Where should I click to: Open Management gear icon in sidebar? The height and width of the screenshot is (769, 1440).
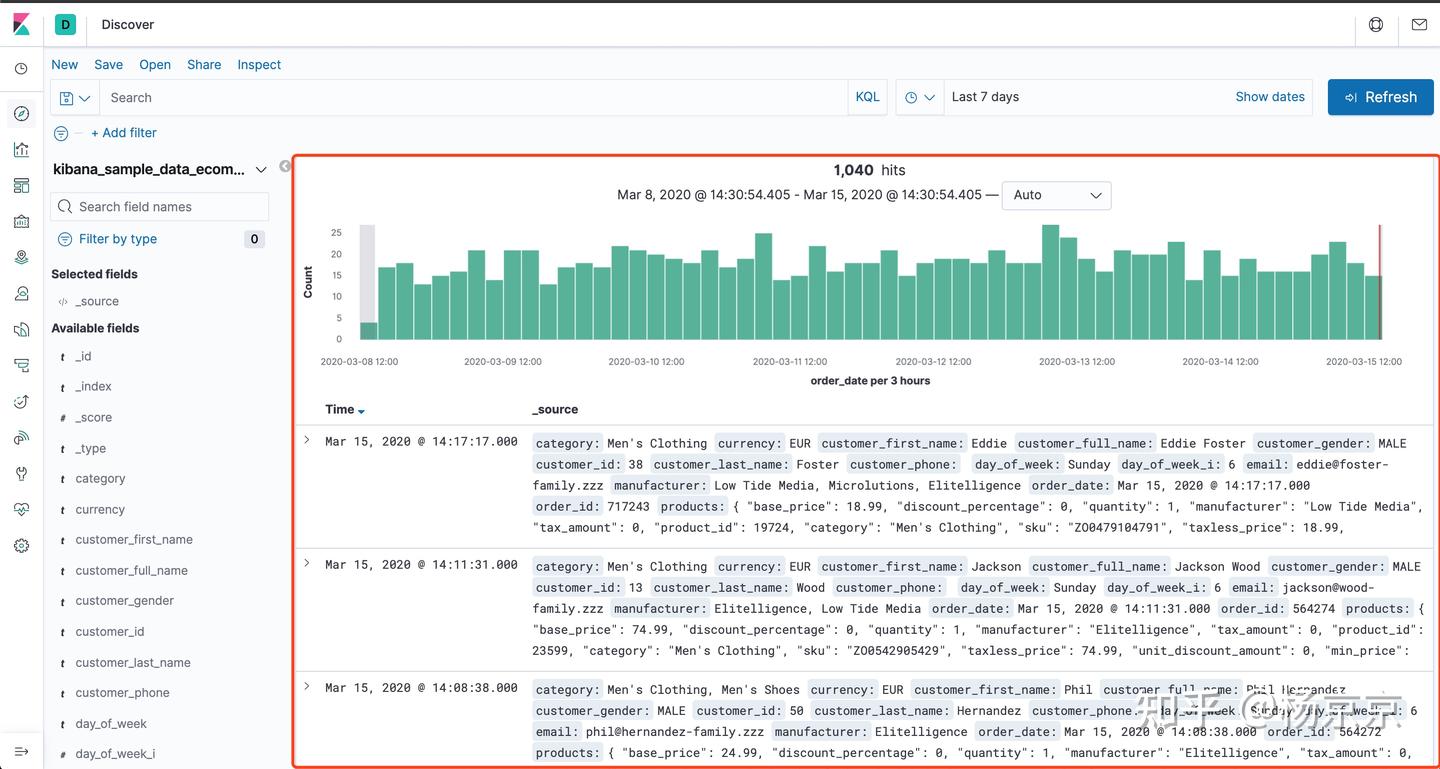pos(21,546)
